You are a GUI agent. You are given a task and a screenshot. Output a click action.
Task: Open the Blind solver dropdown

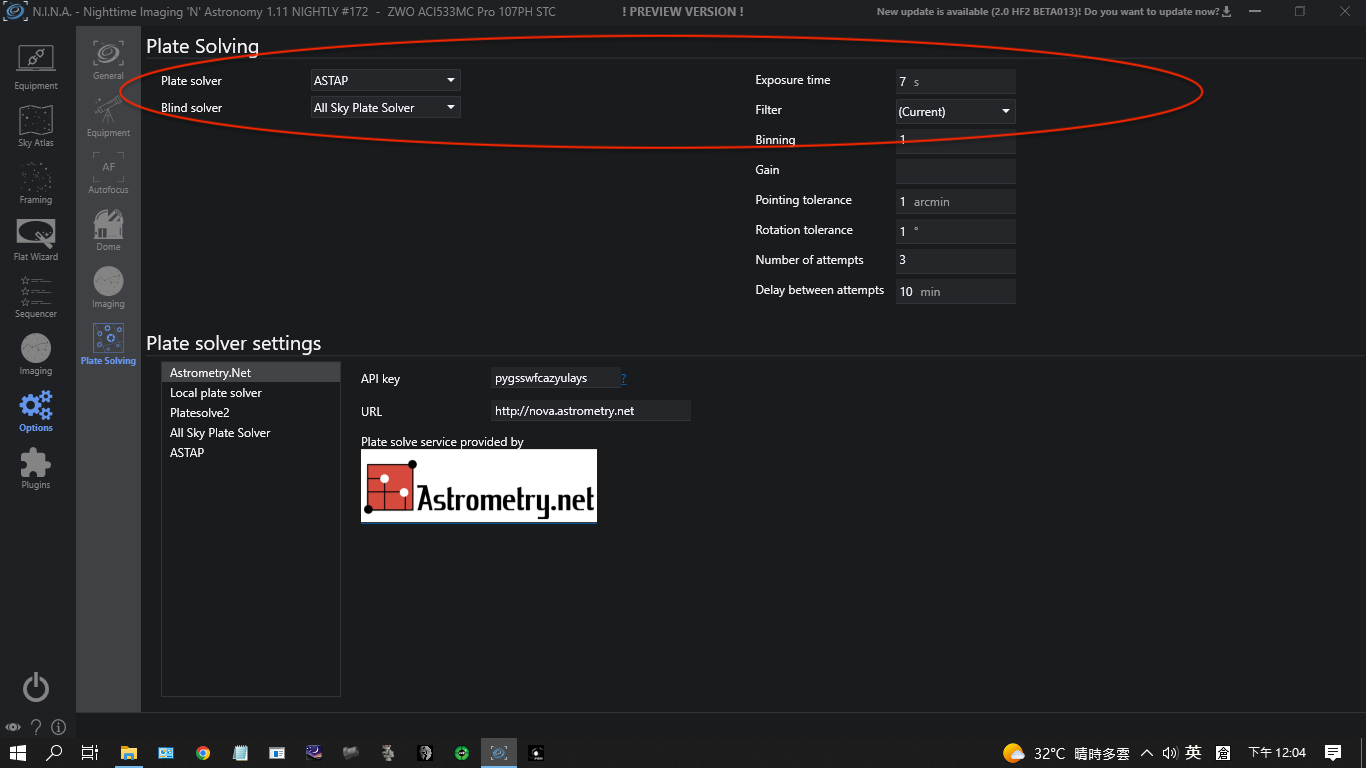tap(386, 107)
